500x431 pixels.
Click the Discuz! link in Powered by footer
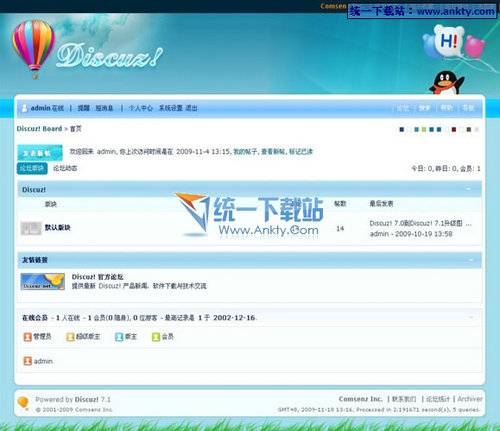point(87,399)
